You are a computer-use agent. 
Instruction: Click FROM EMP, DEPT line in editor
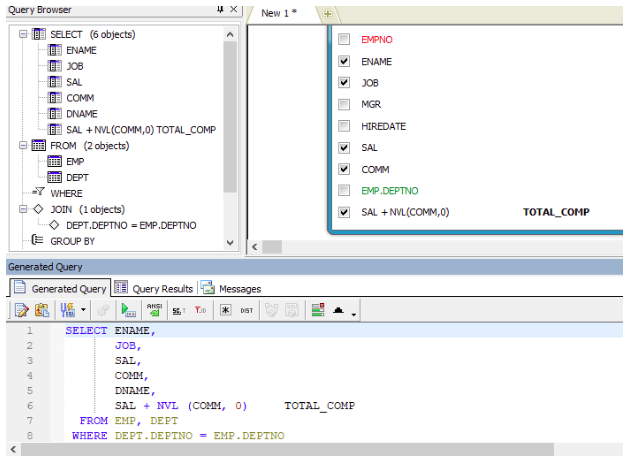128,421
